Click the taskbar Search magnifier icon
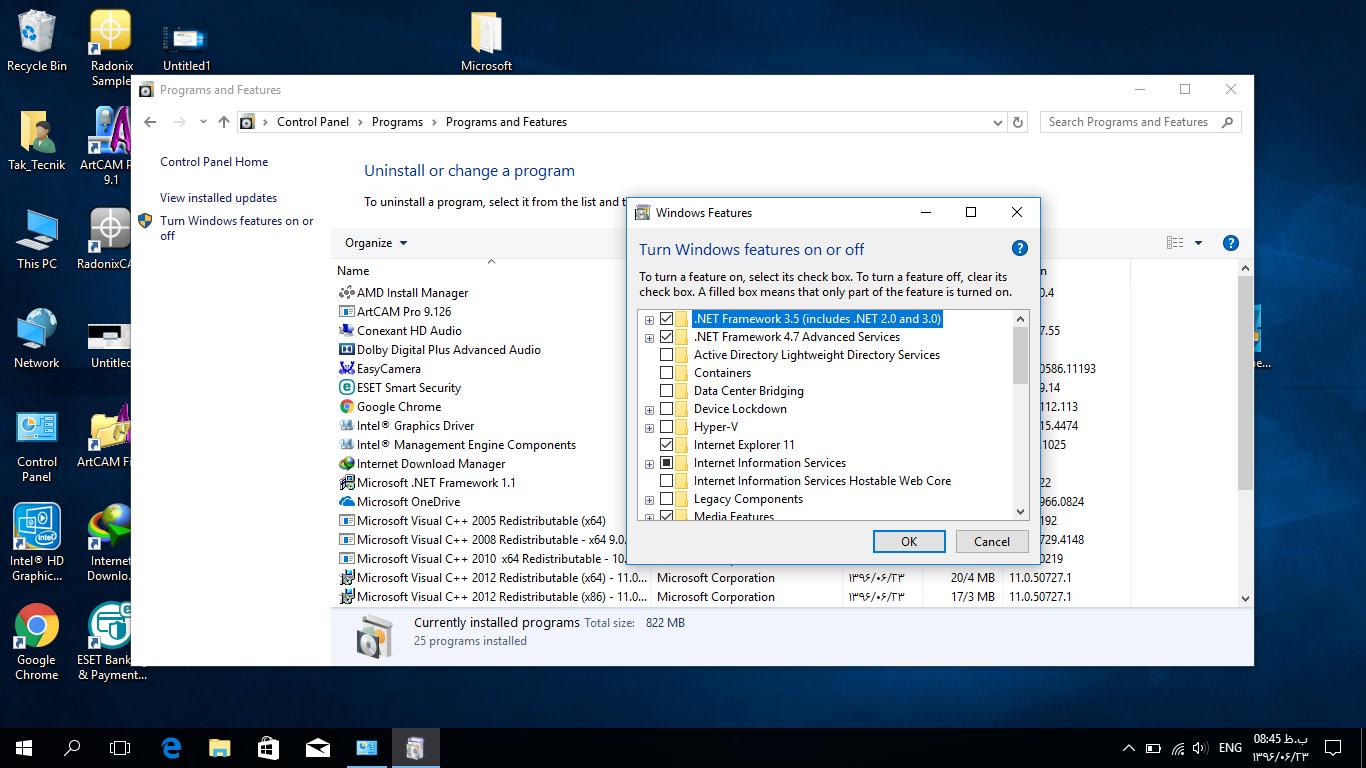The height and width of the screenshot is (768, 1366). tap(72, 748)
